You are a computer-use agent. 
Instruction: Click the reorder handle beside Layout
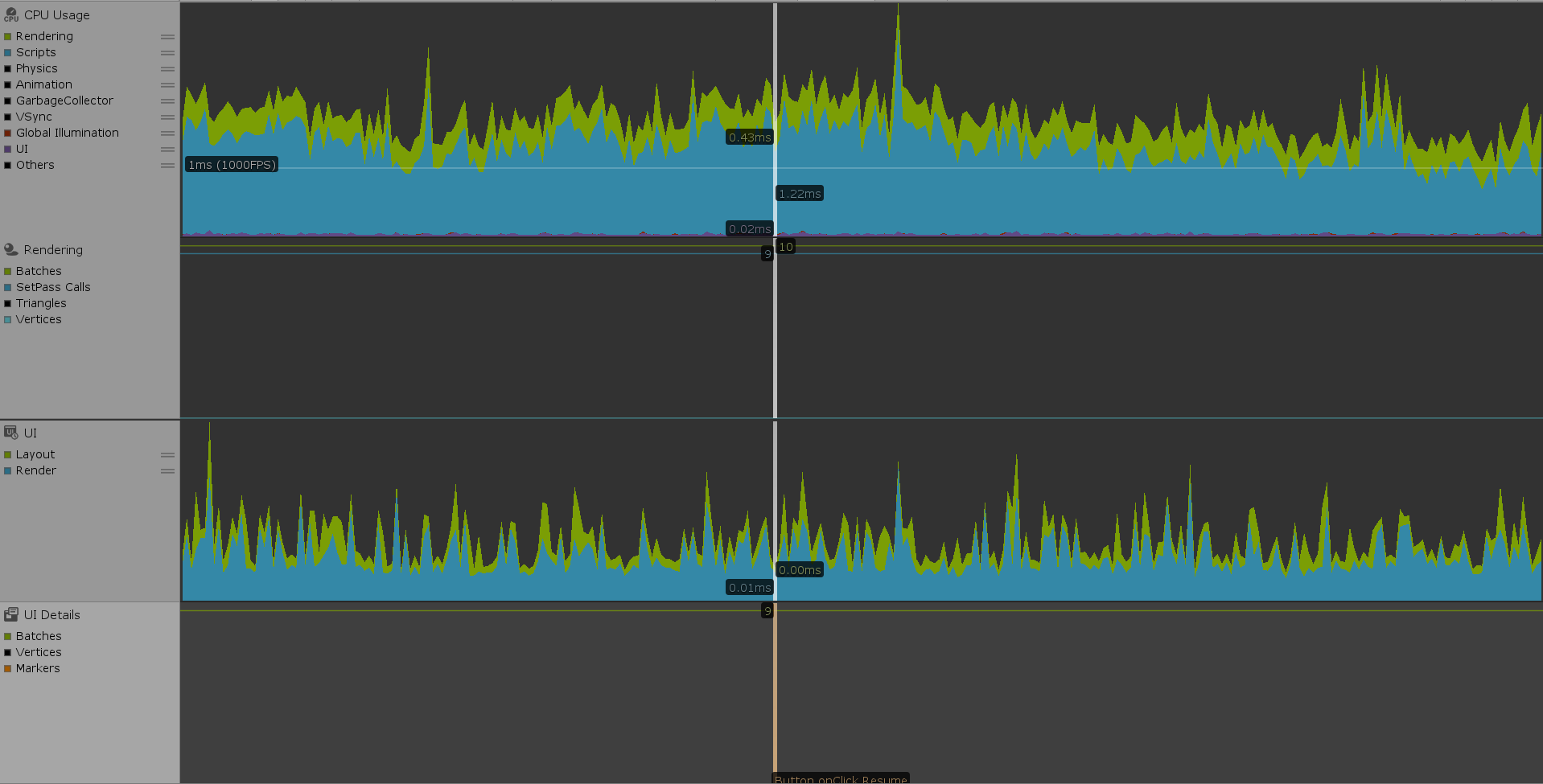tap(167, 455)
